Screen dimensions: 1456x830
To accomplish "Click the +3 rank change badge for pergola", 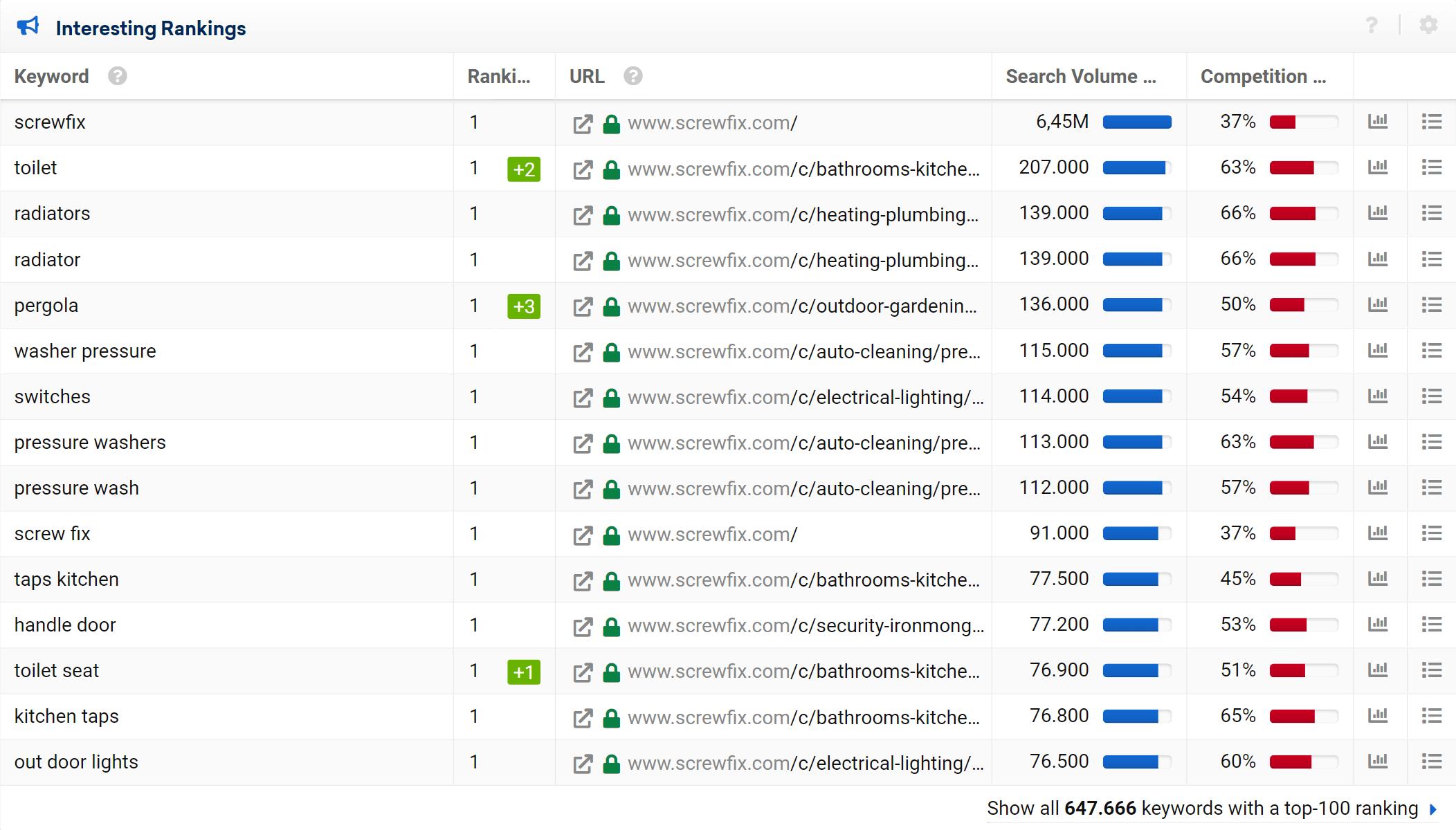I will click(524, 306).
